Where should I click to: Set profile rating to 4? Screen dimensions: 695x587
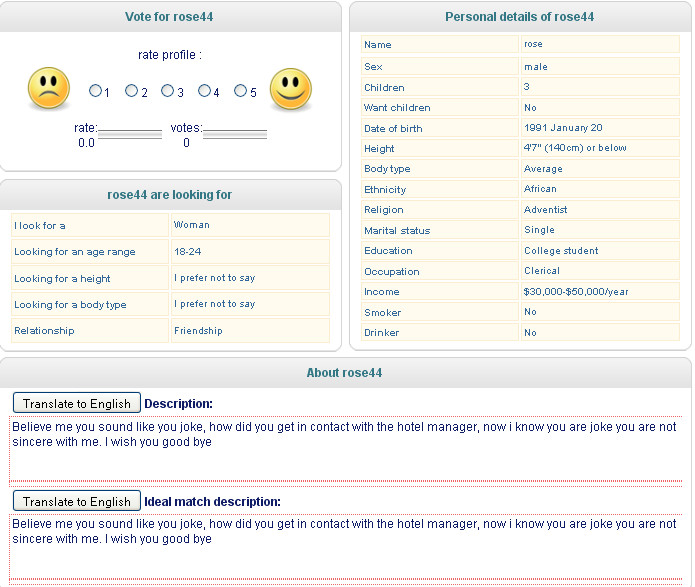tap(204, 91)
